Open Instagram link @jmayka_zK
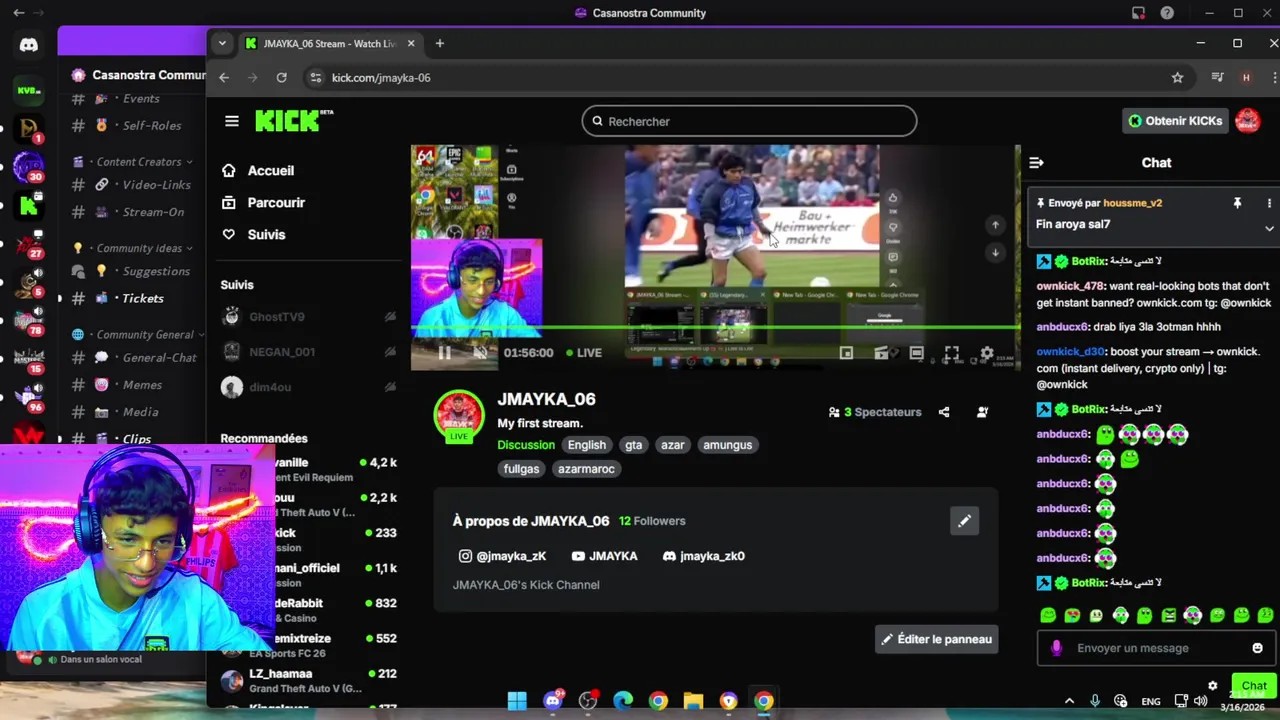Viewport: 1280px width, 720px height. 502,556
